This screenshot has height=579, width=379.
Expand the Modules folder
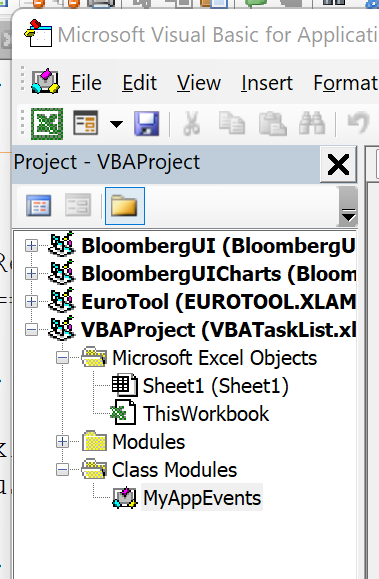pyautogui.click(x=62, y=442)
